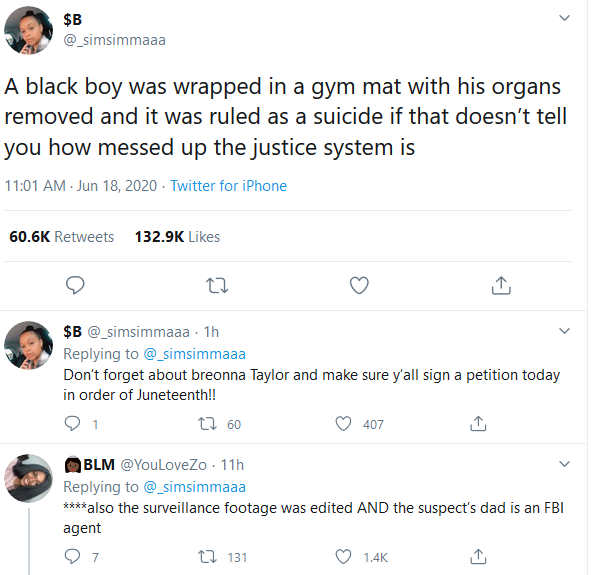Image resolution: width=605 pixels, height=575 pixels.
Task: Retweet the main gym mat tweet
Action: pos(217,286)
